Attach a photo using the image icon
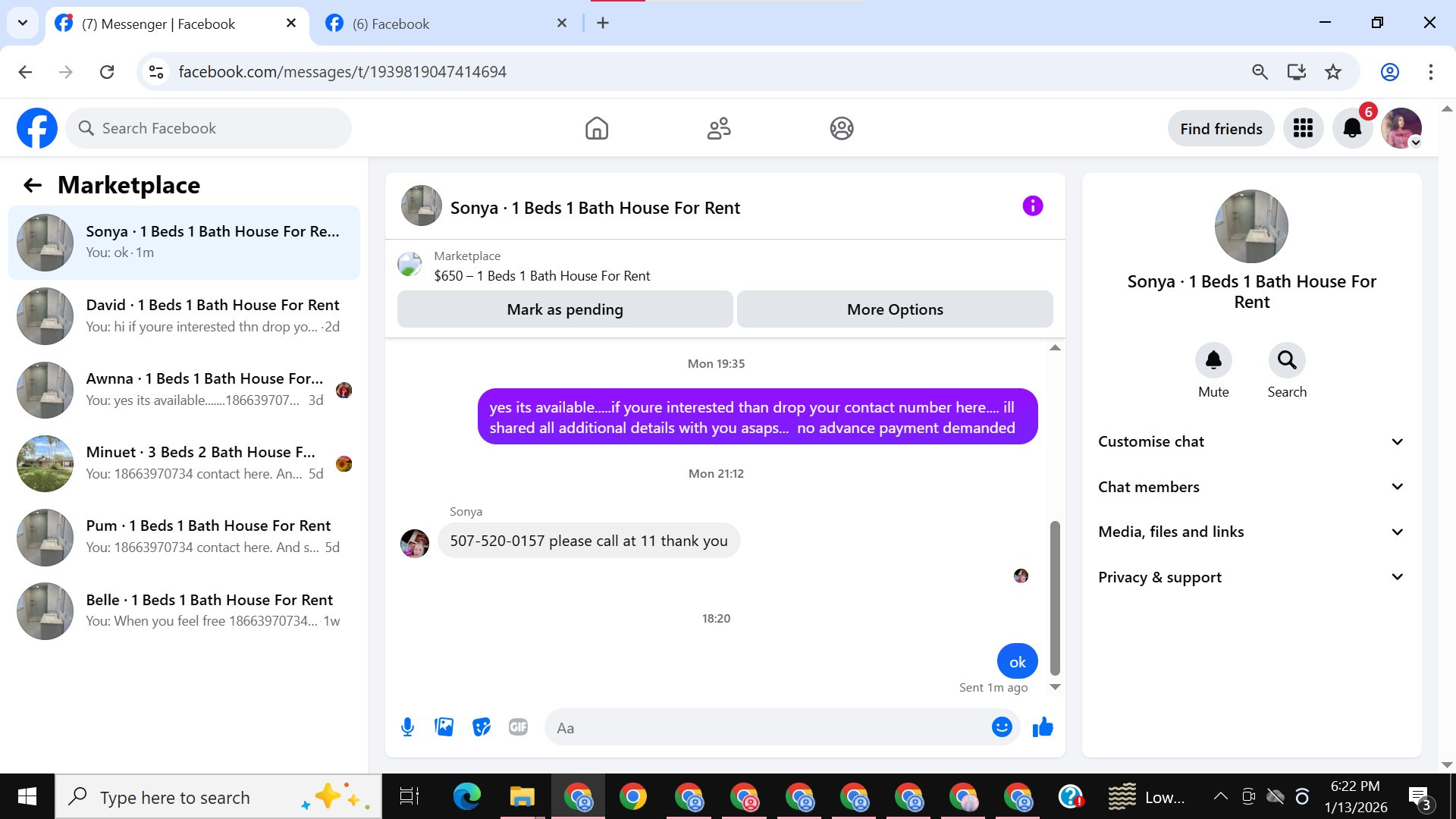This screenshot has width=1456, height=819. 444,727
